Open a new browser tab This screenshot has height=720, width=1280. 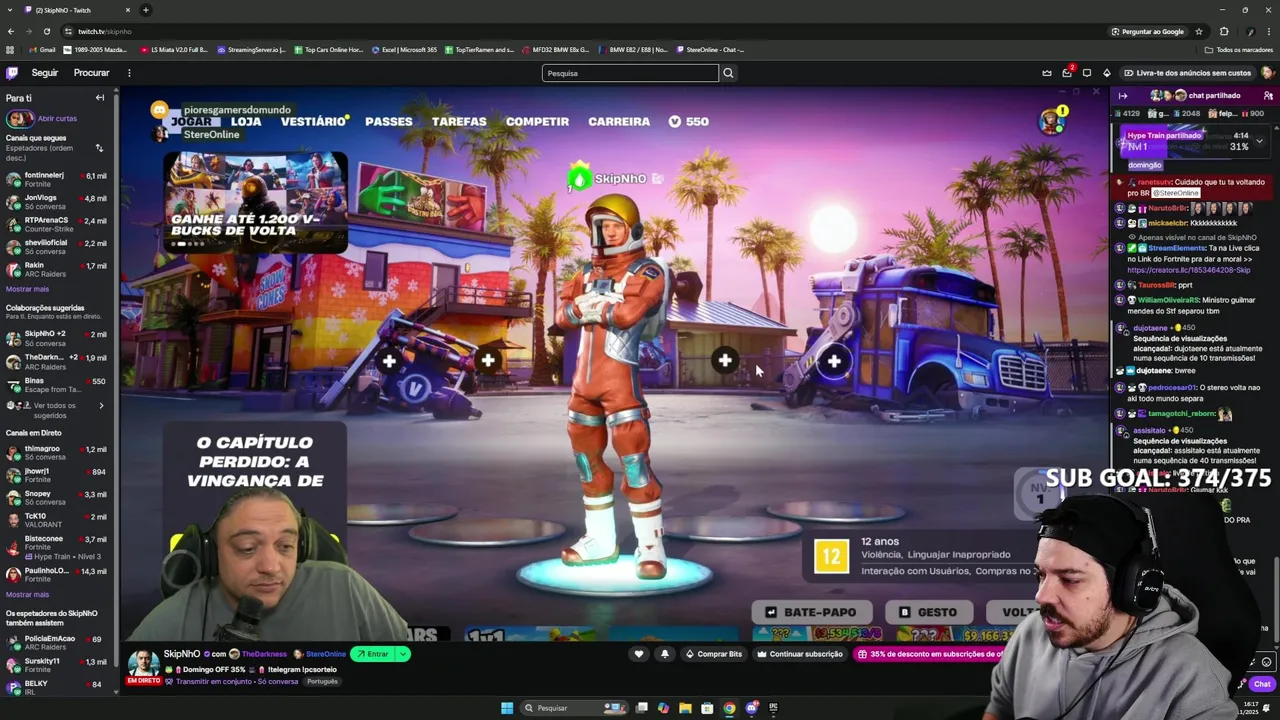145,10
